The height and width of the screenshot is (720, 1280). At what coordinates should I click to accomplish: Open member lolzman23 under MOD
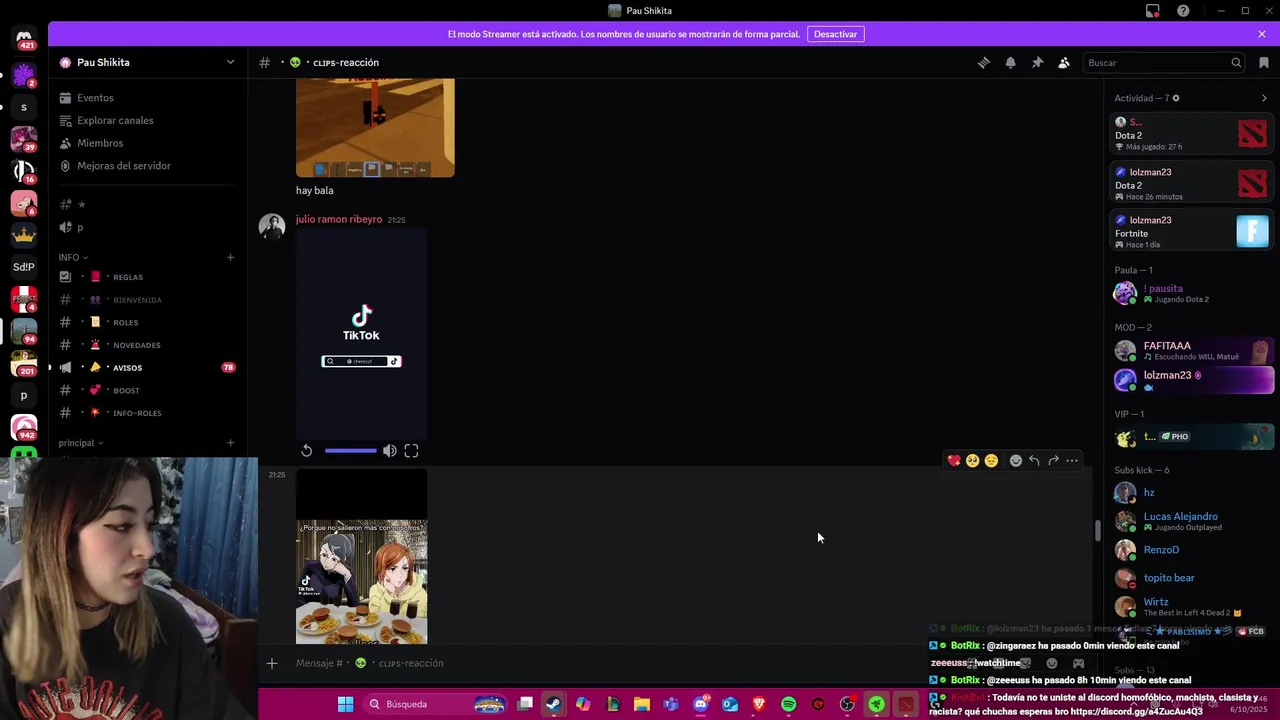1192,380
